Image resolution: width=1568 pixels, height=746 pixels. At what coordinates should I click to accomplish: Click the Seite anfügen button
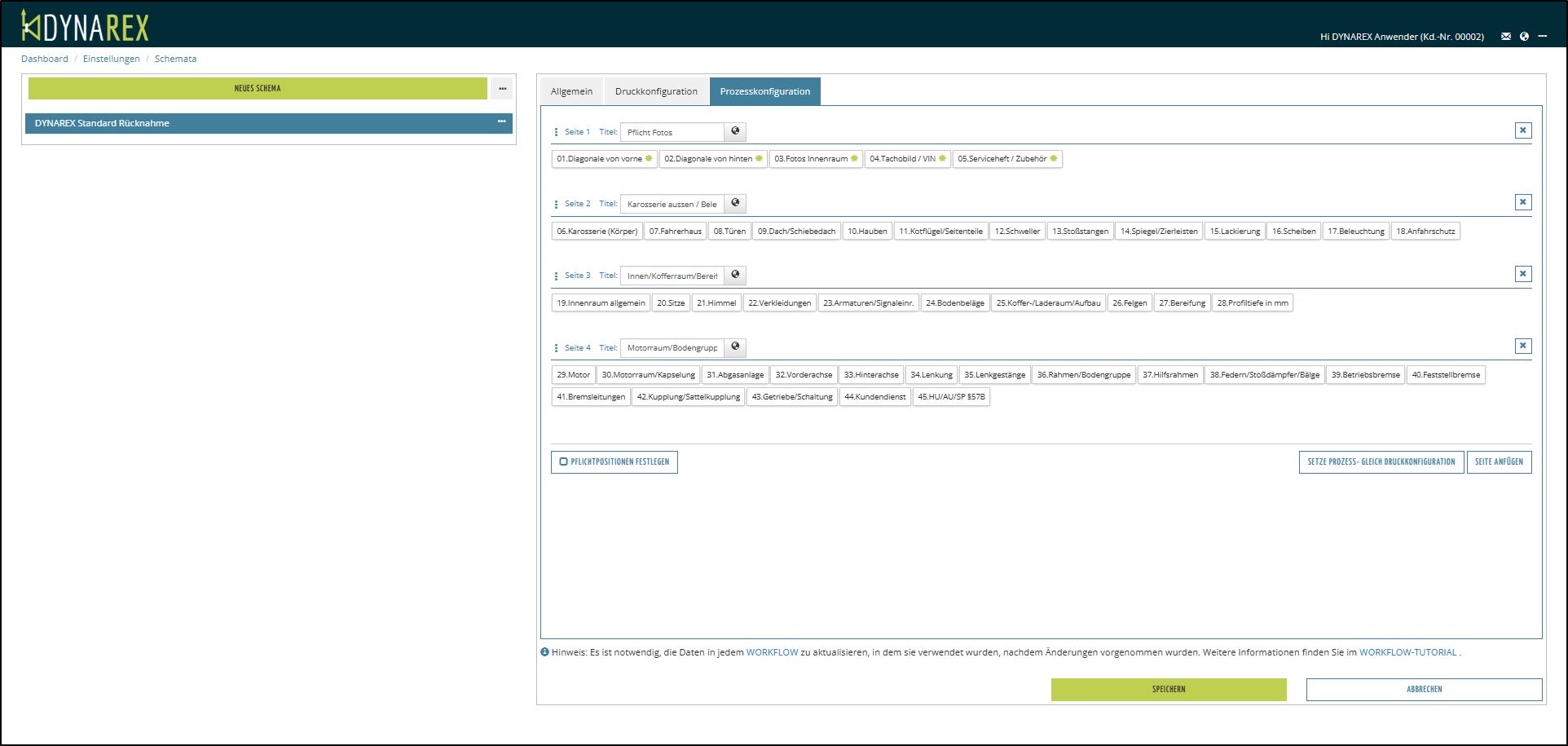pos(1499,462)
